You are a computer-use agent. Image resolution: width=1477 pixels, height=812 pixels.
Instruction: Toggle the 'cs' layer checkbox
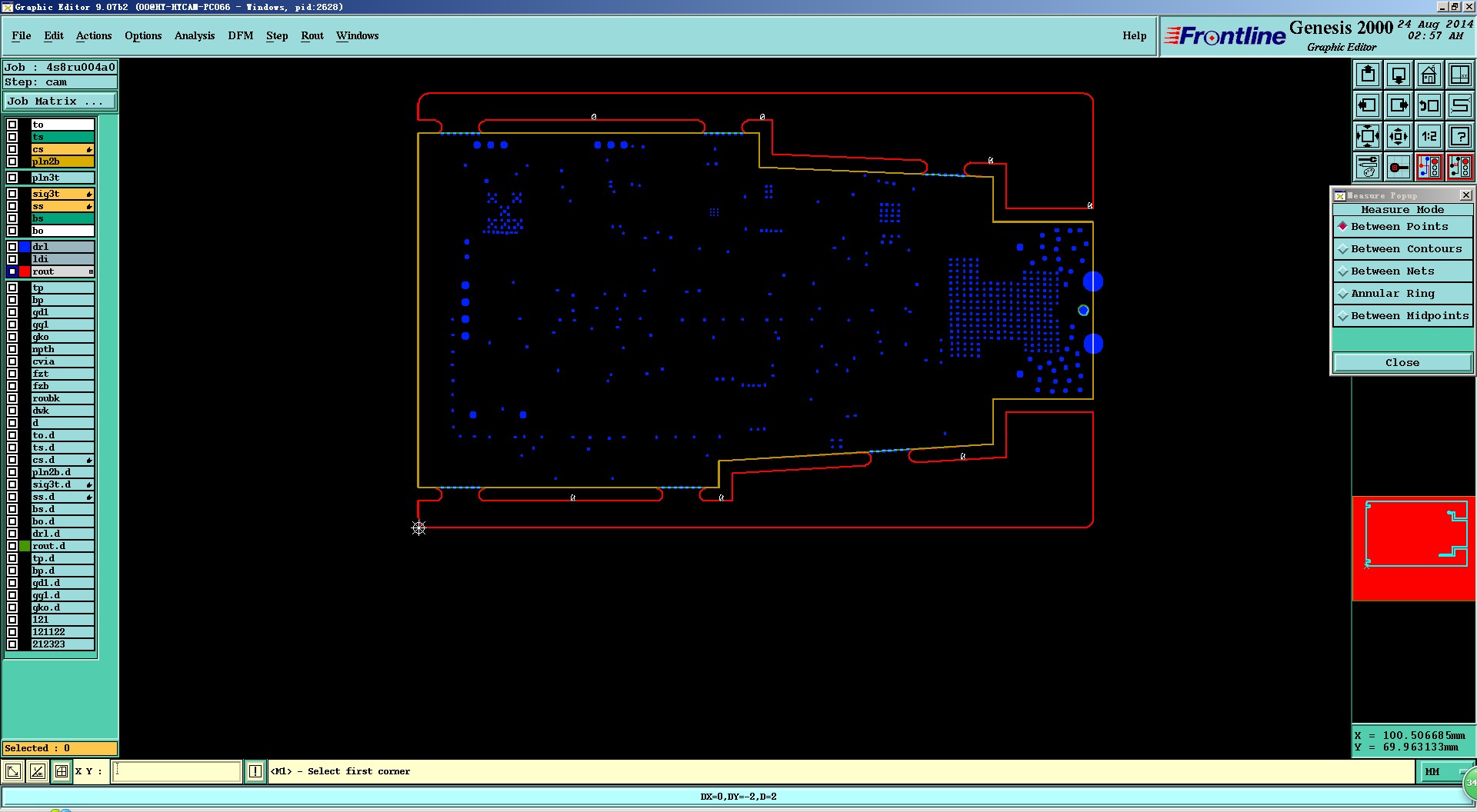click(x=12, y=149)
